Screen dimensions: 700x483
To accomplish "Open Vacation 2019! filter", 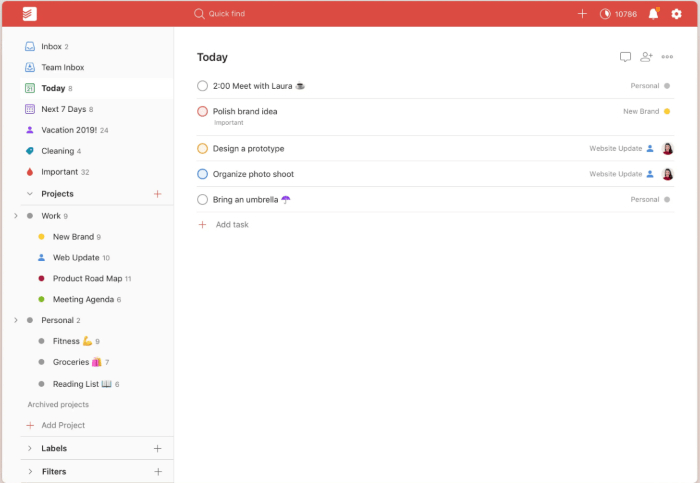I will (x=96, y=130).
